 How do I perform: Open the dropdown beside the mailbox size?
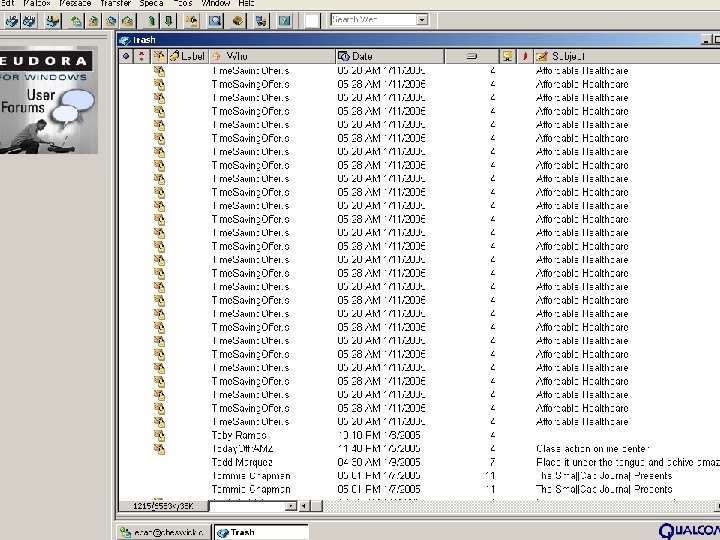[290, 506]
